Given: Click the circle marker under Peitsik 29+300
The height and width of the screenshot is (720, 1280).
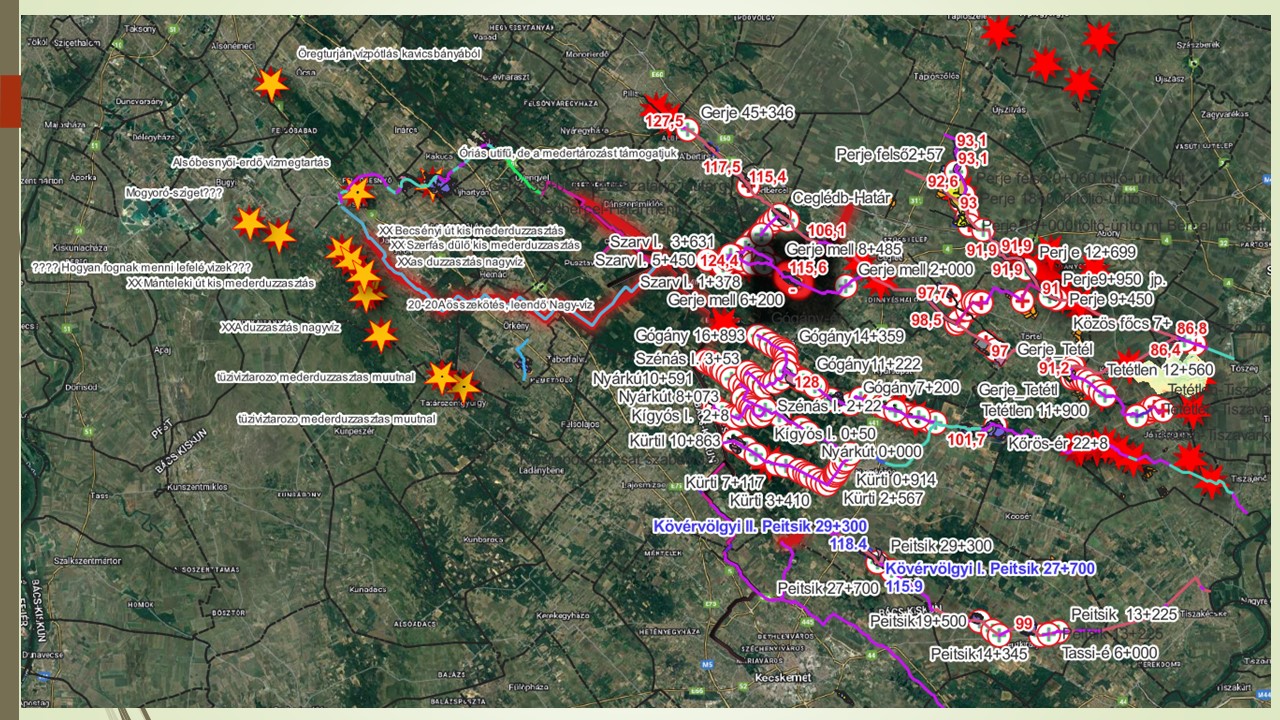Looking at the screenshot, I should (x=876, y=564).
